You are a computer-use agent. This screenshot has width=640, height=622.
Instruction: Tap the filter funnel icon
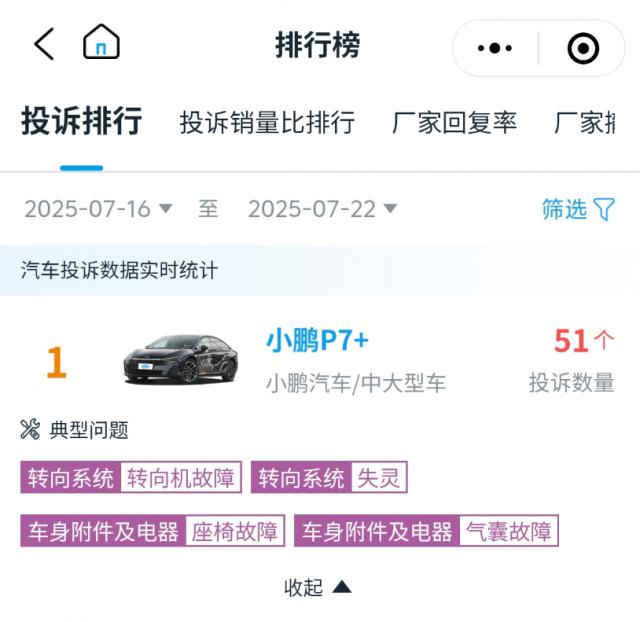(x=604, y=209)
